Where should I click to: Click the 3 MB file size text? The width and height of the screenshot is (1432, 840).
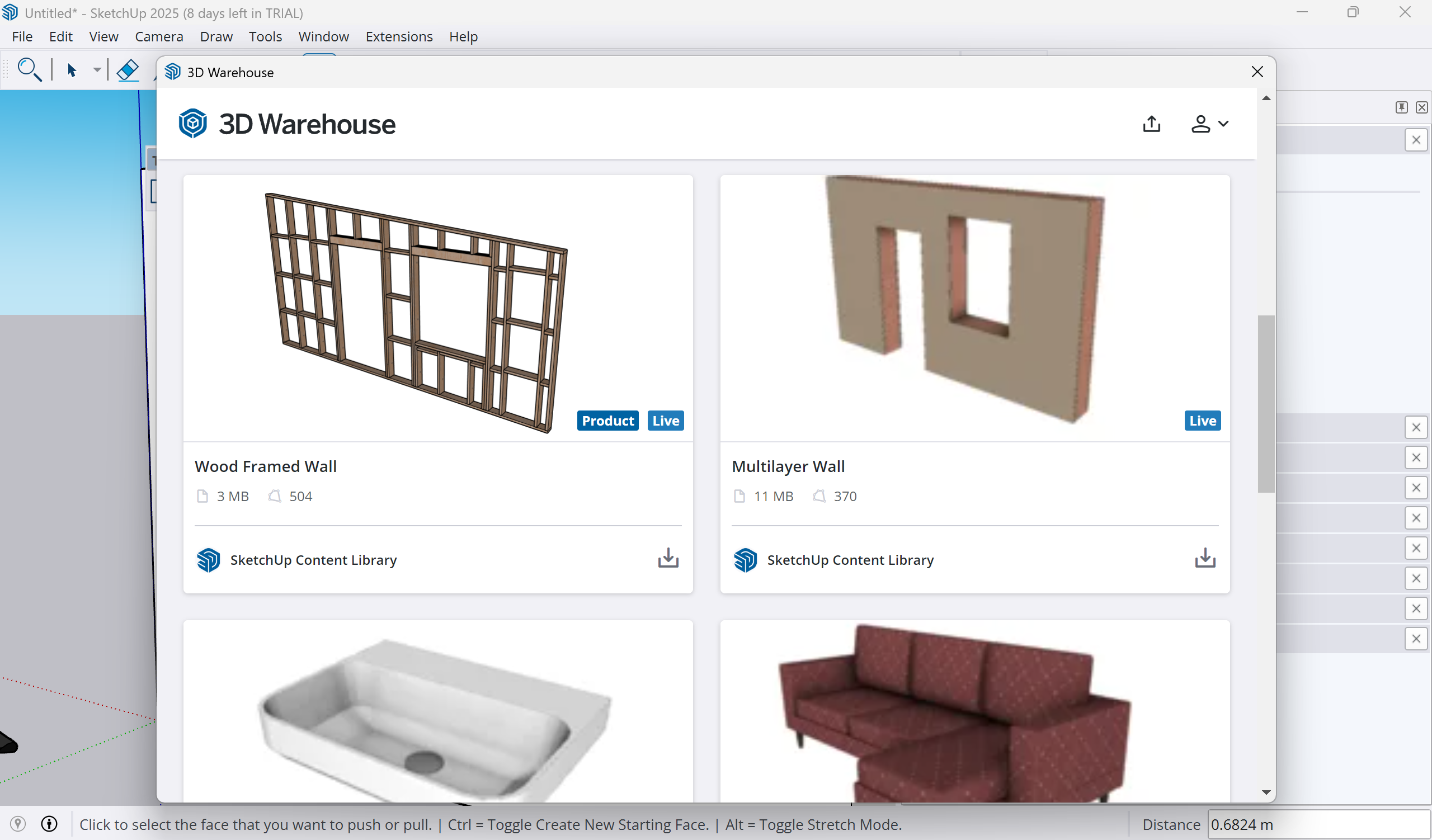232,497
